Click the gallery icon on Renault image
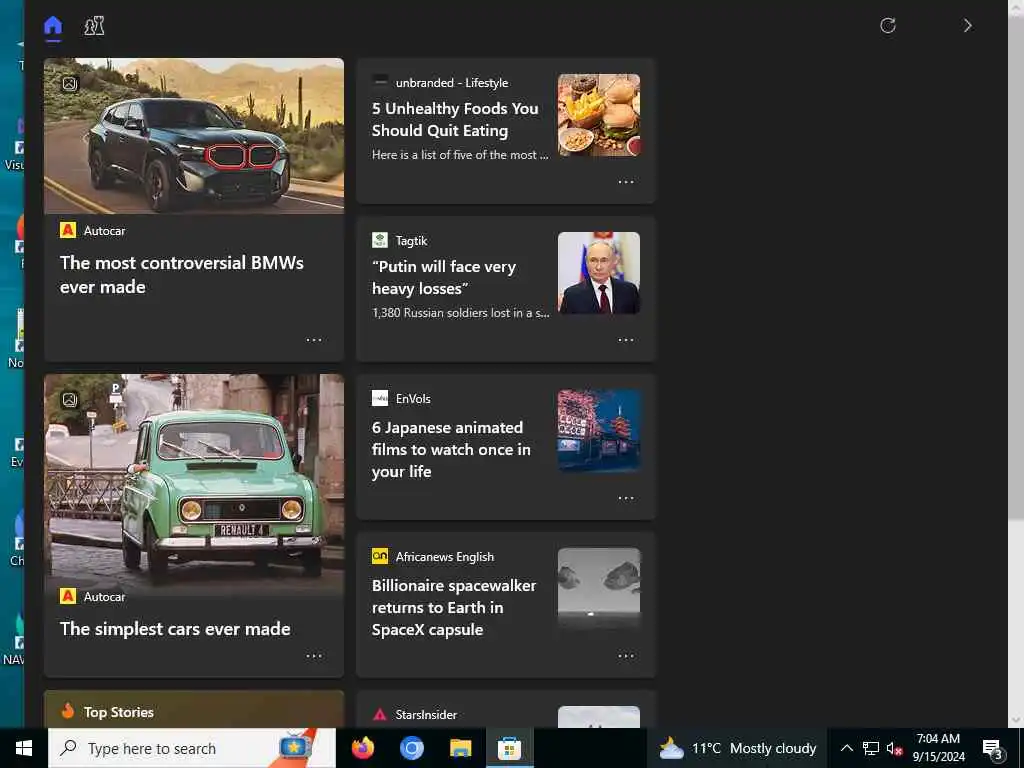The height and width of the screenshot is (768, 1024). (70, 400)
